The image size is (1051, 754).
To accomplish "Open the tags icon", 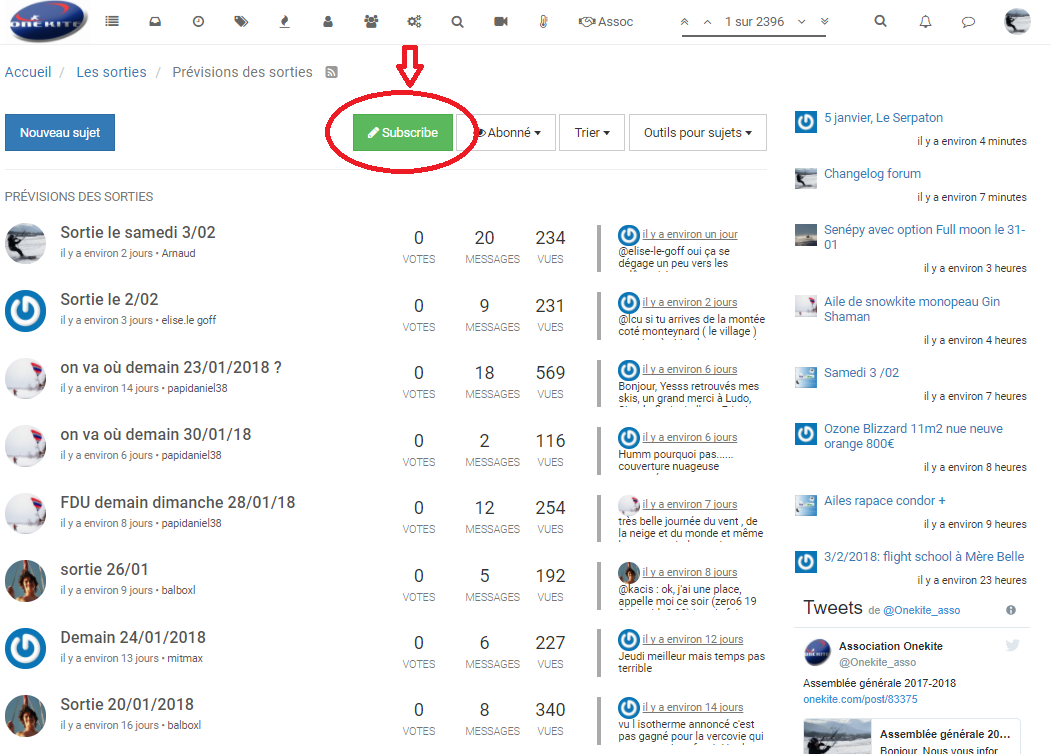I will (x=241, y=21).
